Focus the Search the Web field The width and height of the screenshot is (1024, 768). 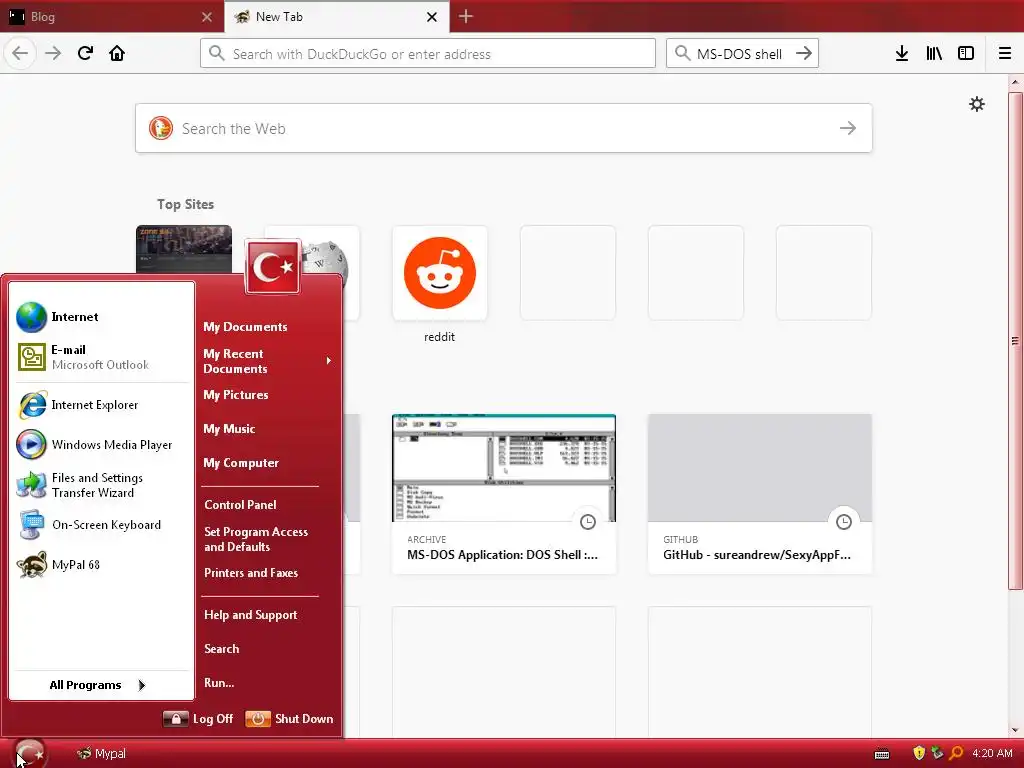[504, 128]
